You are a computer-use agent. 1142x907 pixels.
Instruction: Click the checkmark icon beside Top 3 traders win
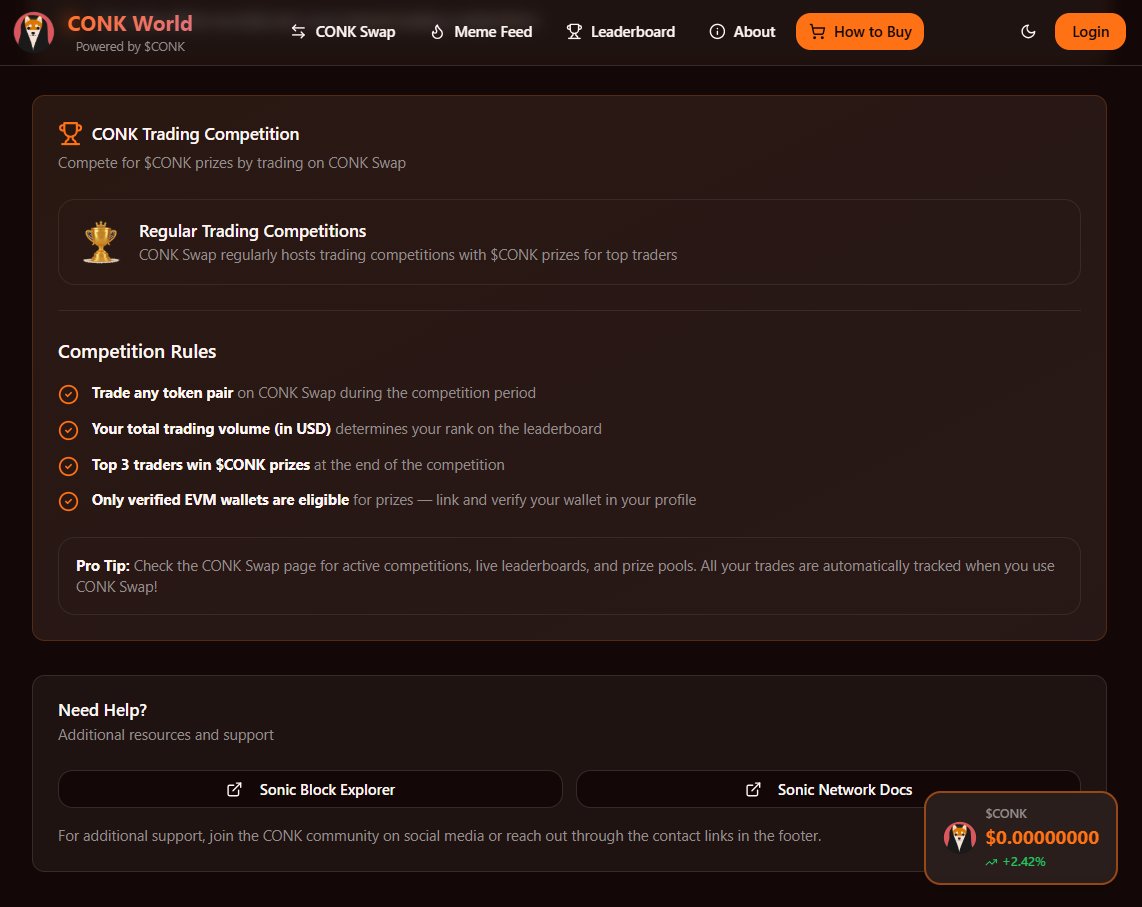(68, 466)
